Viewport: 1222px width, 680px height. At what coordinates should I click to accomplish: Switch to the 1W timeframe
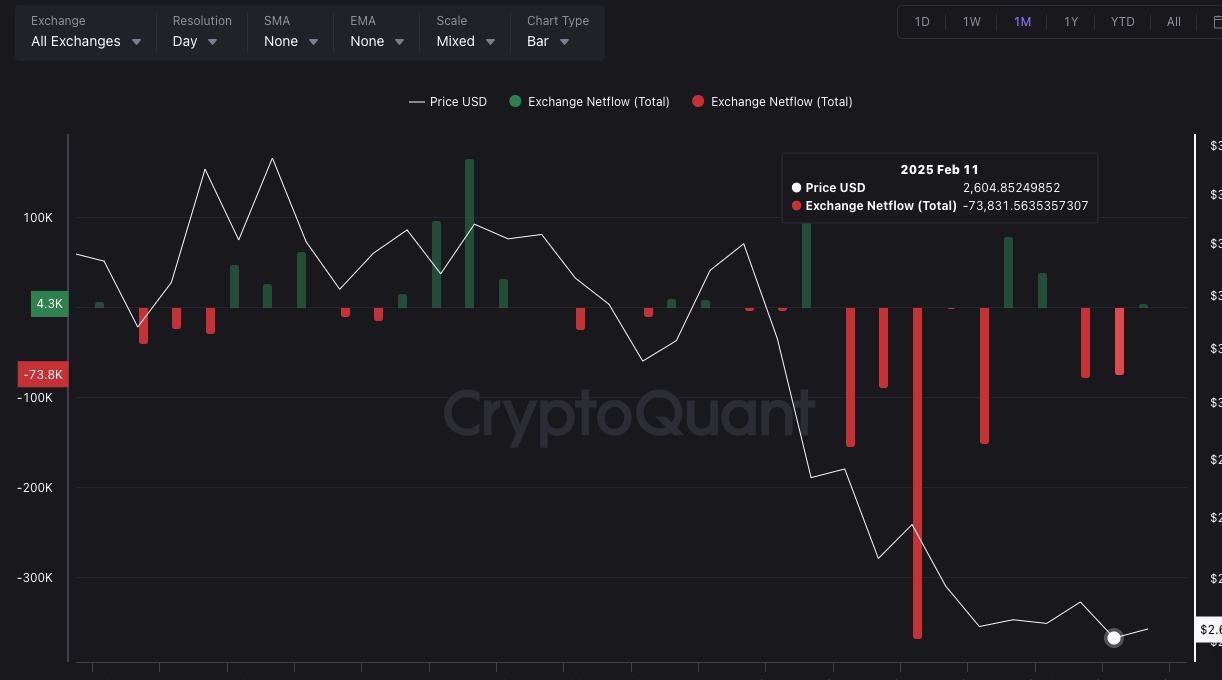click(970, 21)
